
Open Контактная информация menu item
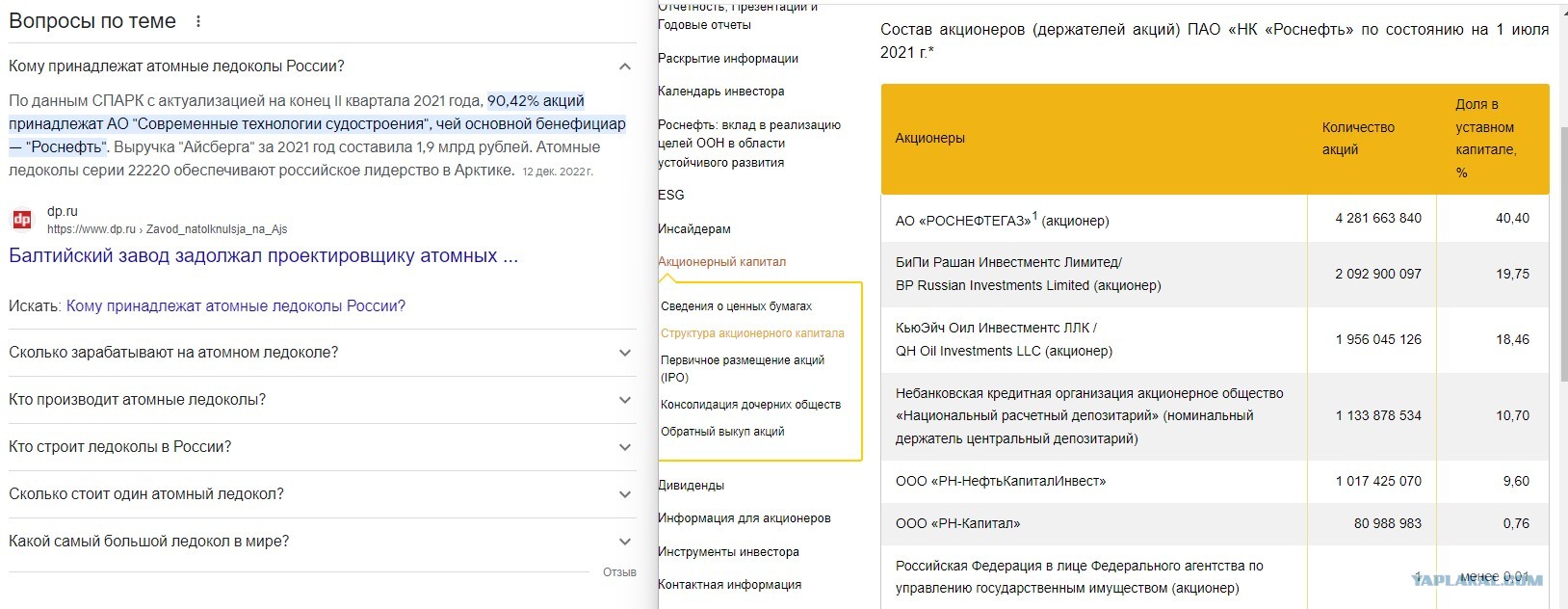[730, 585]
